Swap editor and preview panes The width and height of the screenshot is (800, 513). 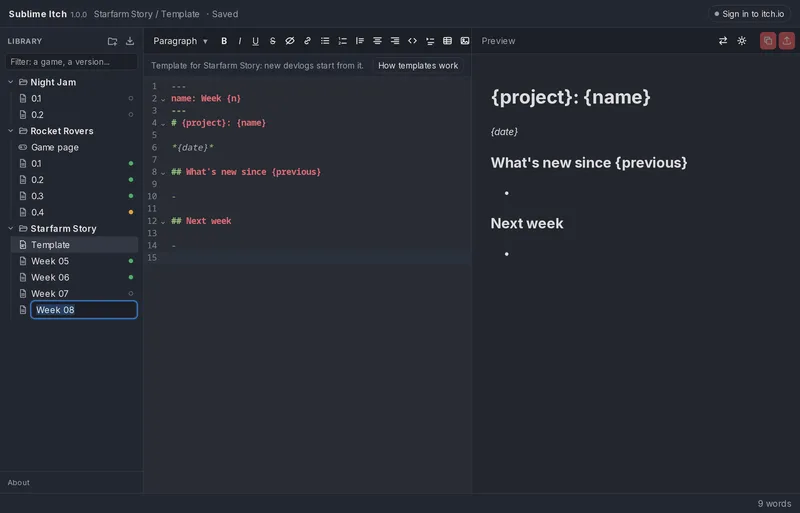[723, 41]
